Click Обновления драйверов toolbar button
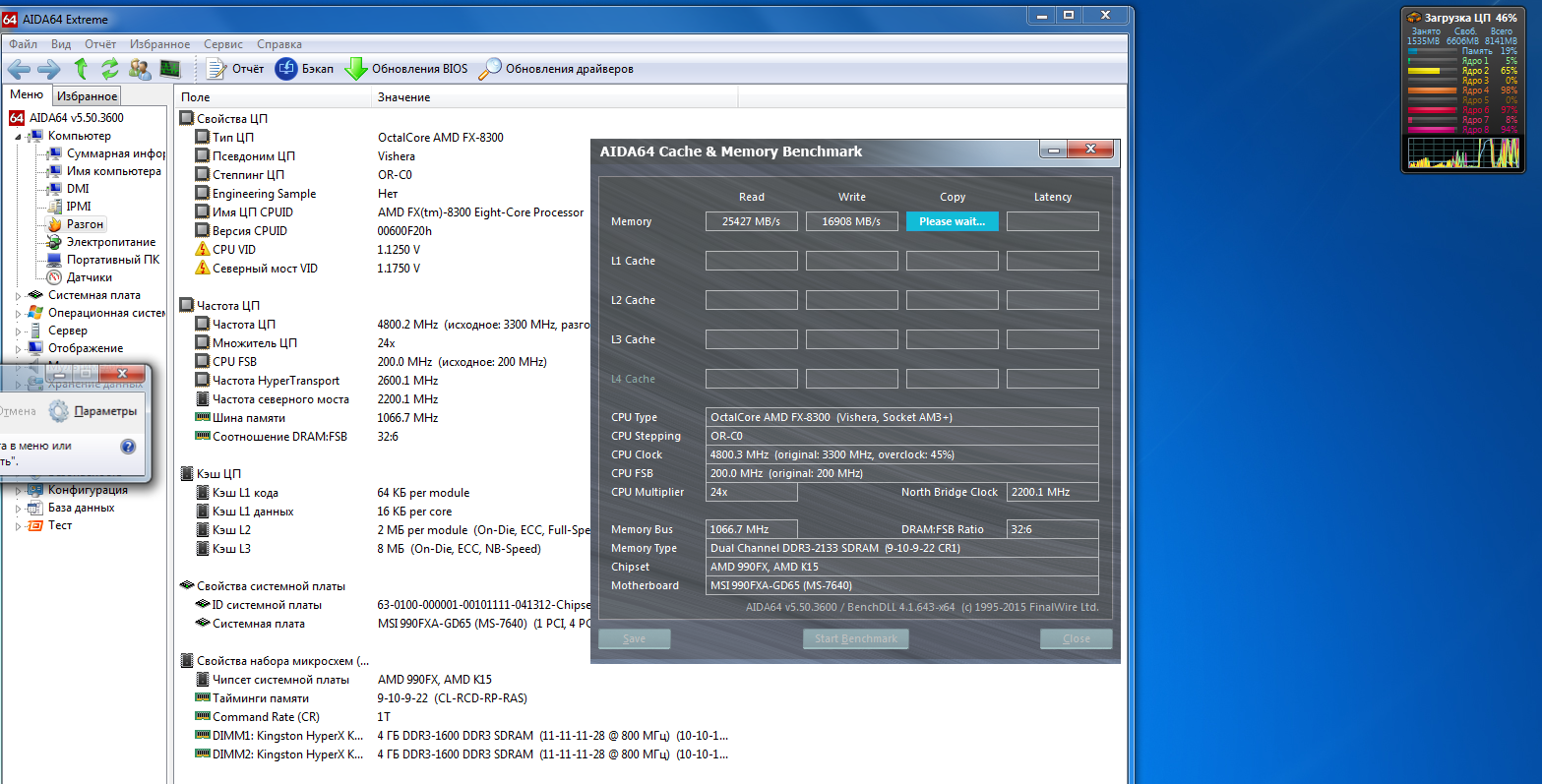 click(x=556, y=69)
